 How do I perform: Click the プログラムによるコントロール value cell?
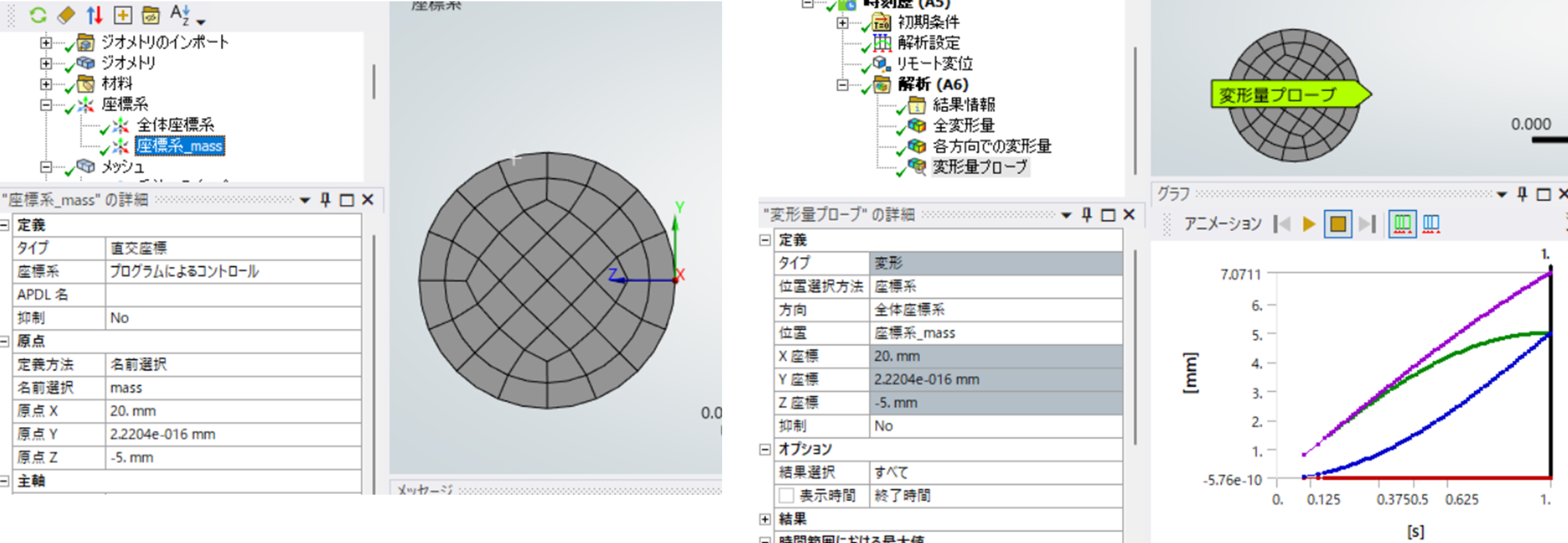(233, 271)
